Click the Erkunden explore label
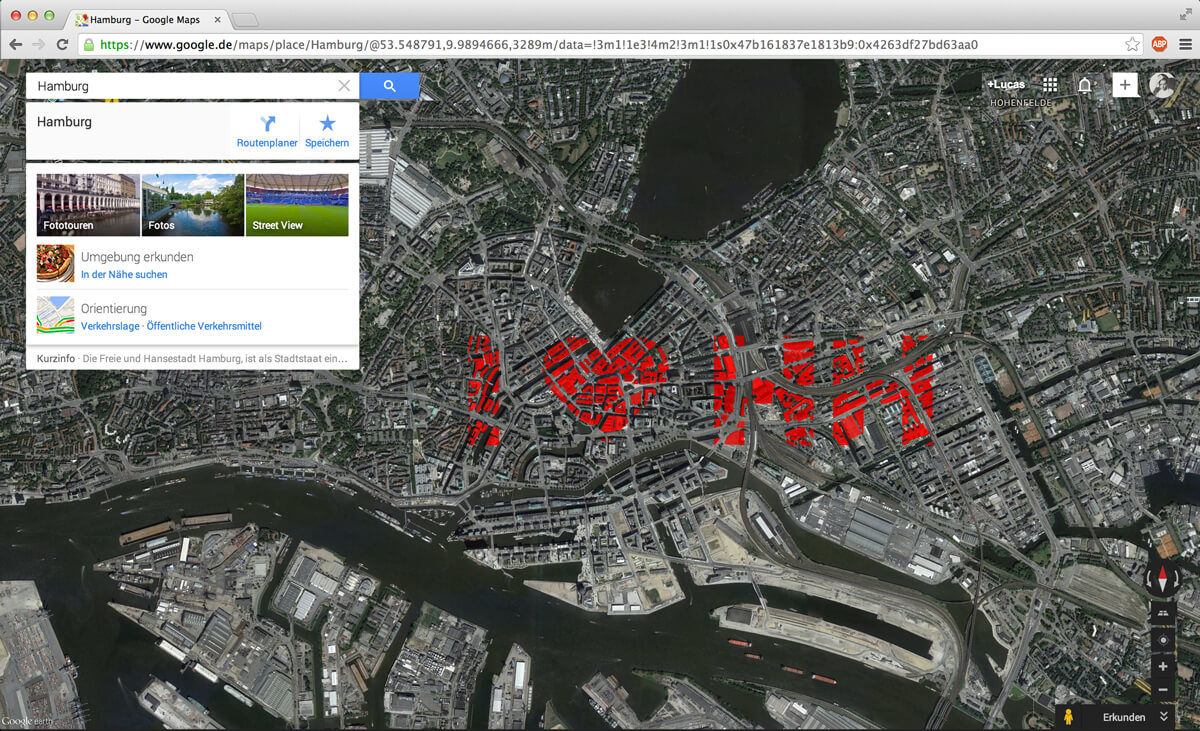The width and height of the screenshot is (1200, 731). click(1124, 717)
